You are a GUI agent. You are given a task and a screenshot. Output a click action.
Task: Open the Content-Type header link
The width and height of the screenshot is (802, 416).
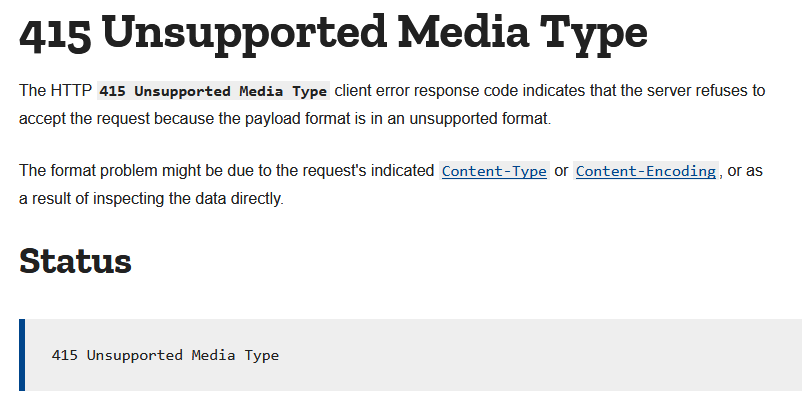click(x=494, y=171)
